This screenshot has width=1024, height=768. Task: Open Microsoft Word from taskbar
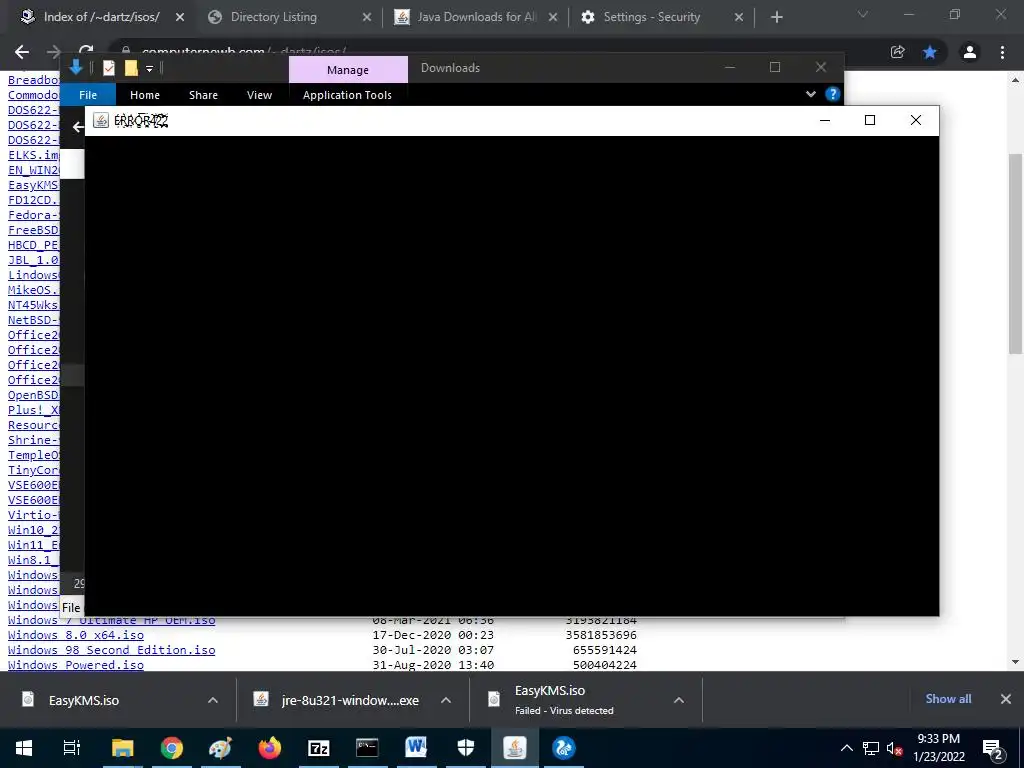click(x=416, y=748)
